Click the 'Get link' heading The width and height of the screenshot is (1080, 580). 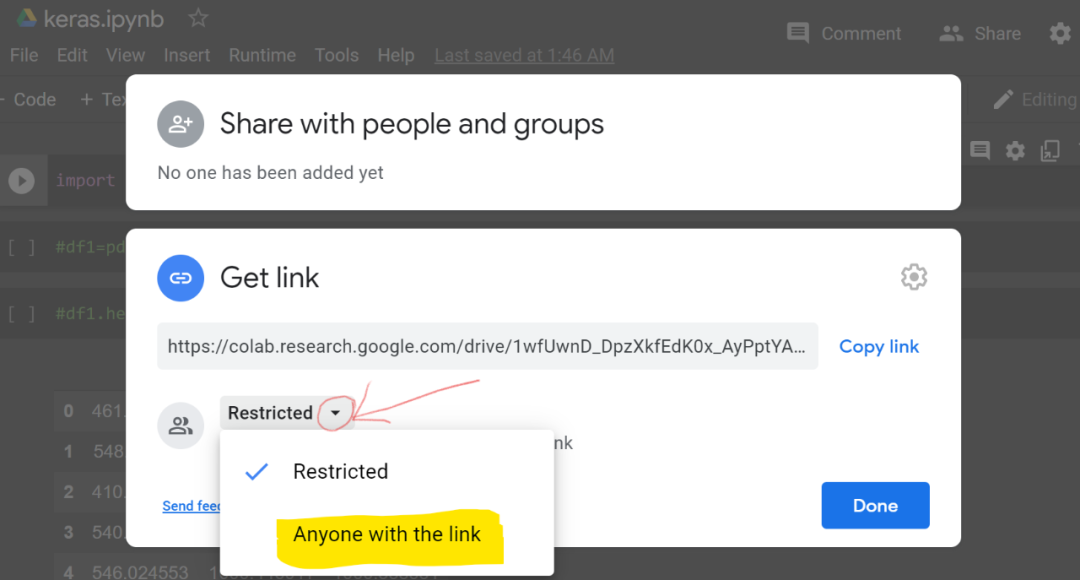[x=269, y=278]
